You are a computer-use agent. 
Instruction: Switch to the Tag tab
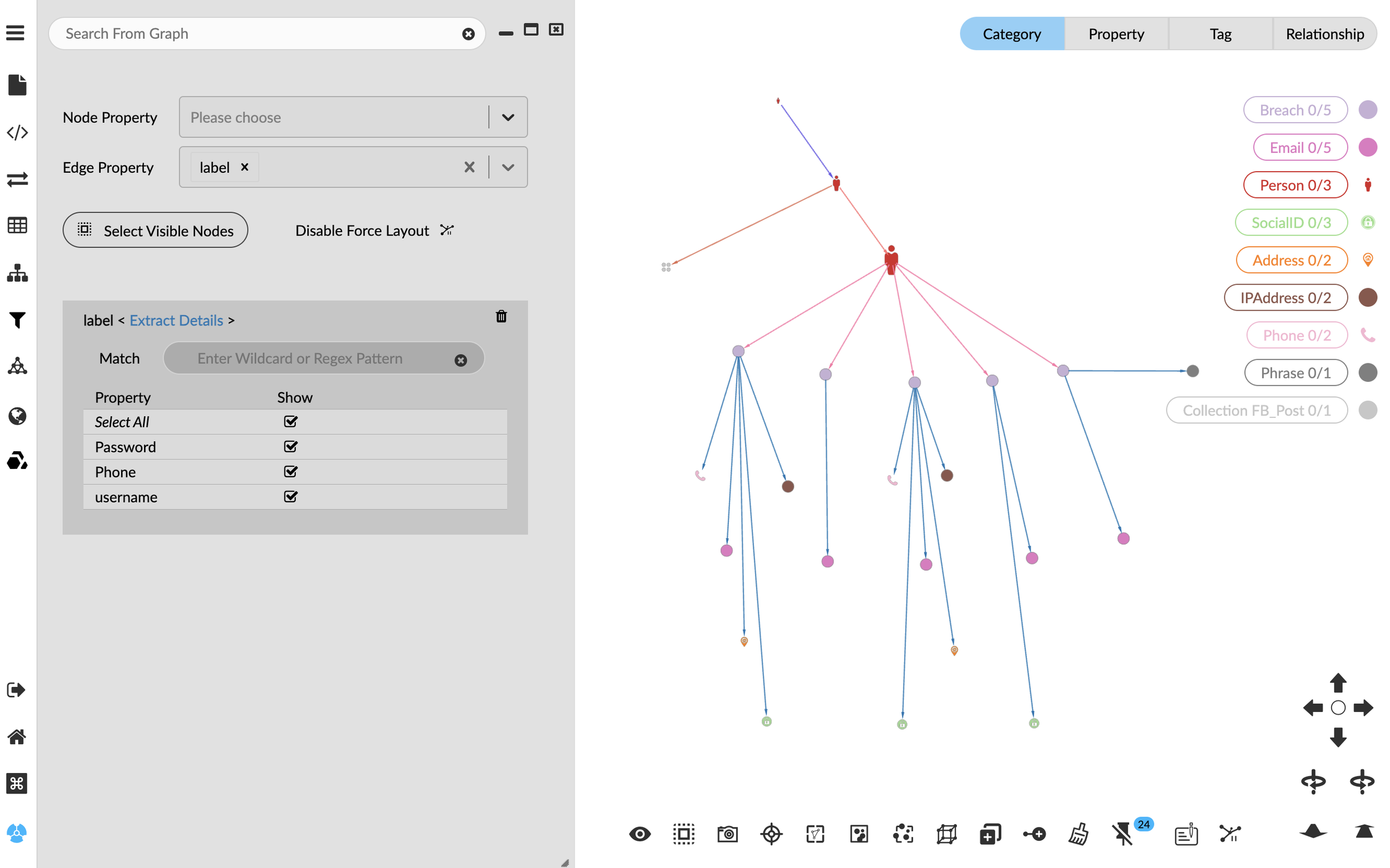click(1220, 34)
